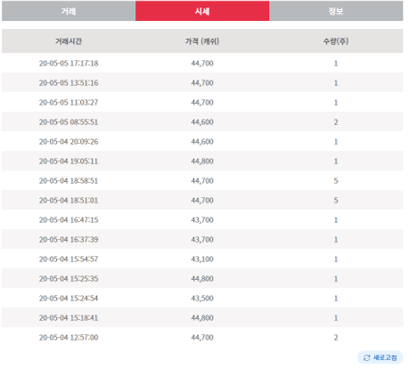Click the price 43,500
This screenshot has height=371, width=408.
tap(202, 298)
